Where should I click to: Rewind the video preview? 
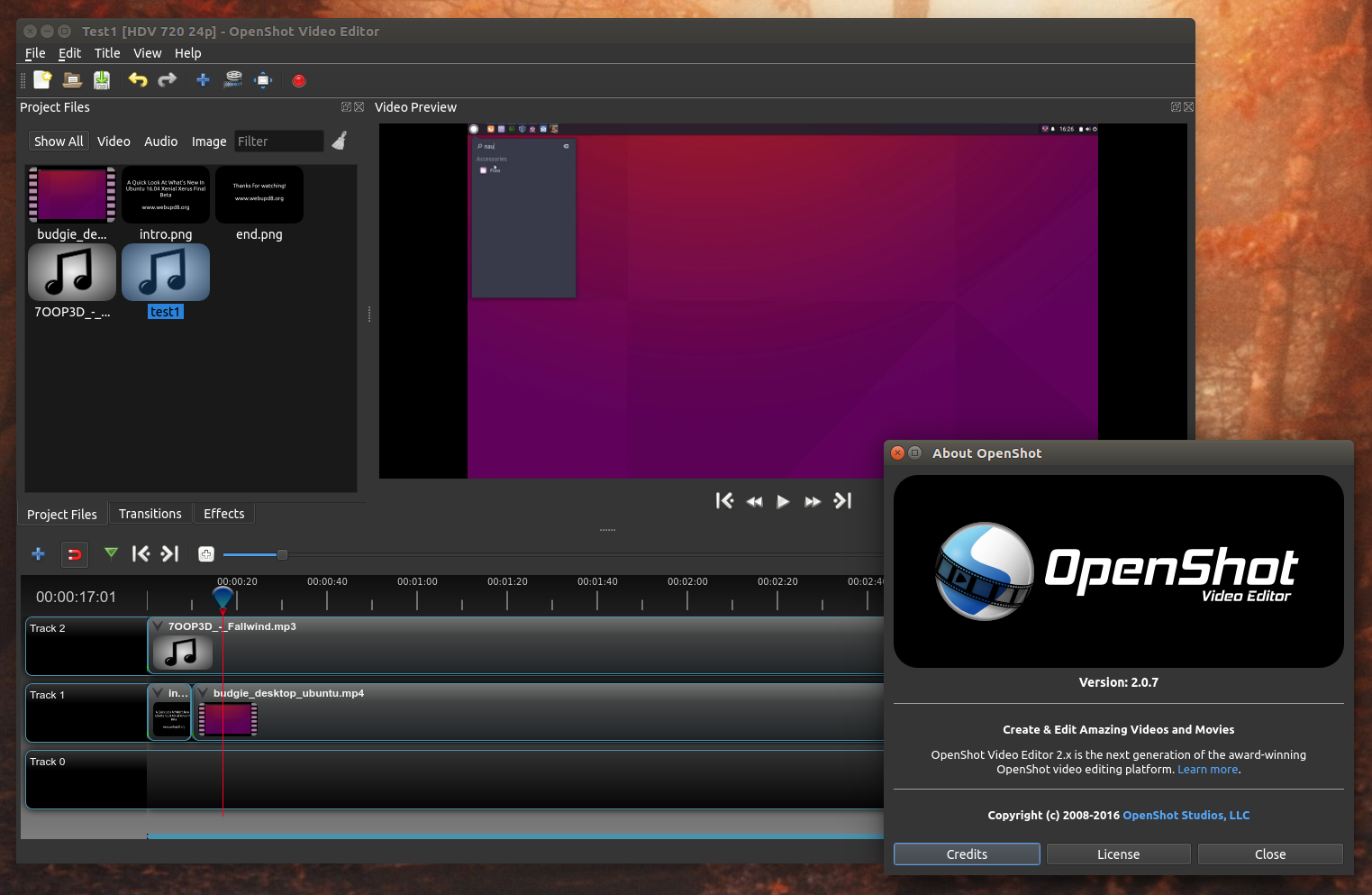pos(754,501)
